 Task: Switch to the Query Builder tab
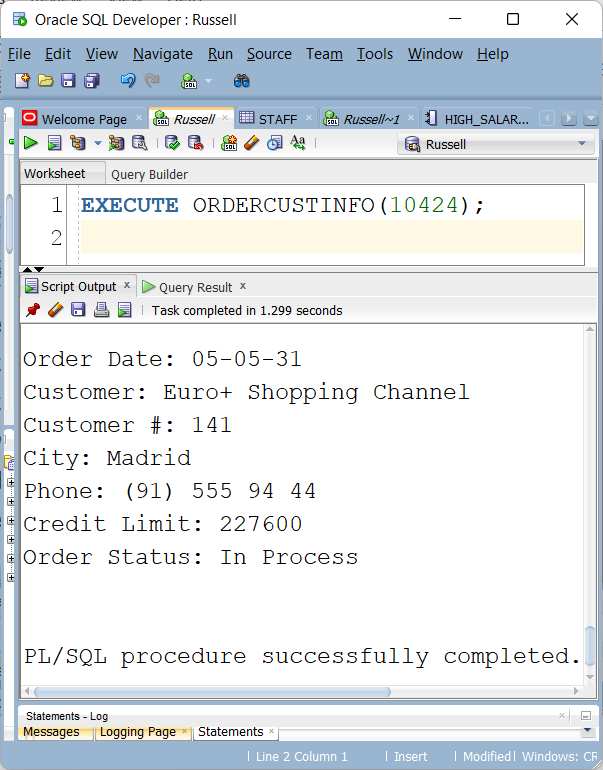coord(149,174)
